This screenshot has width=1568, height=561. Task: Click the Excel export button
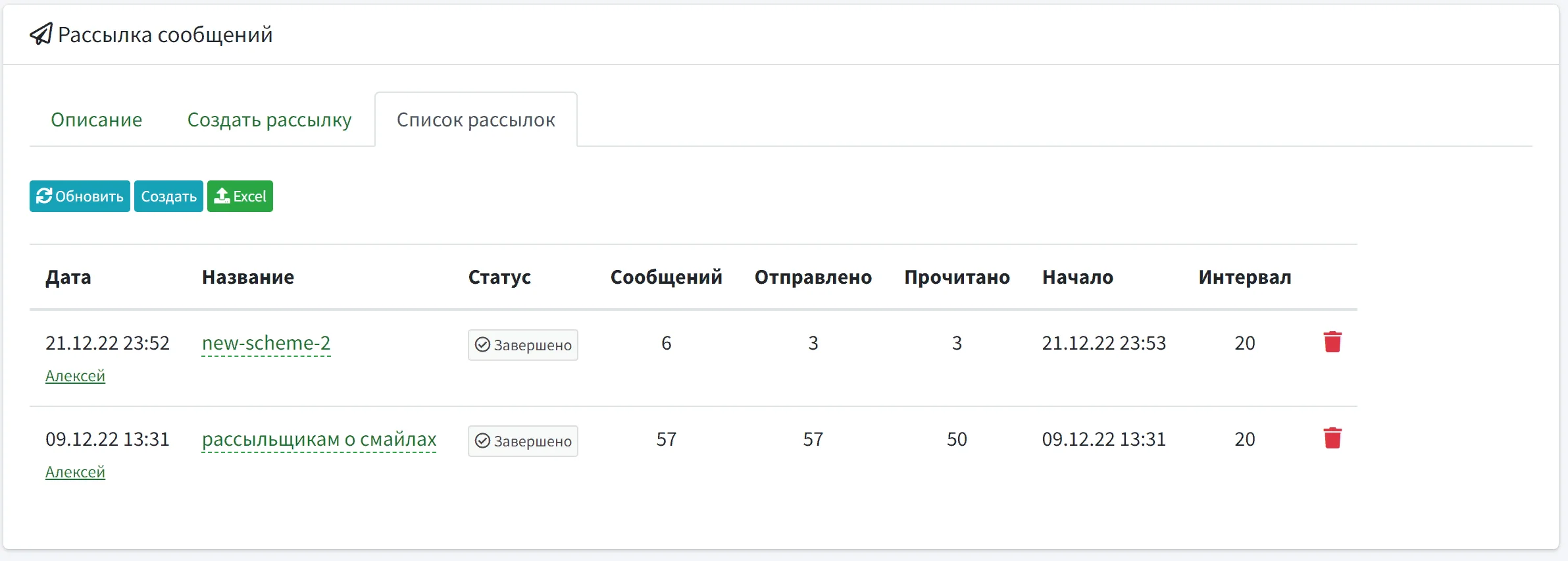click(x=240, y=196)
